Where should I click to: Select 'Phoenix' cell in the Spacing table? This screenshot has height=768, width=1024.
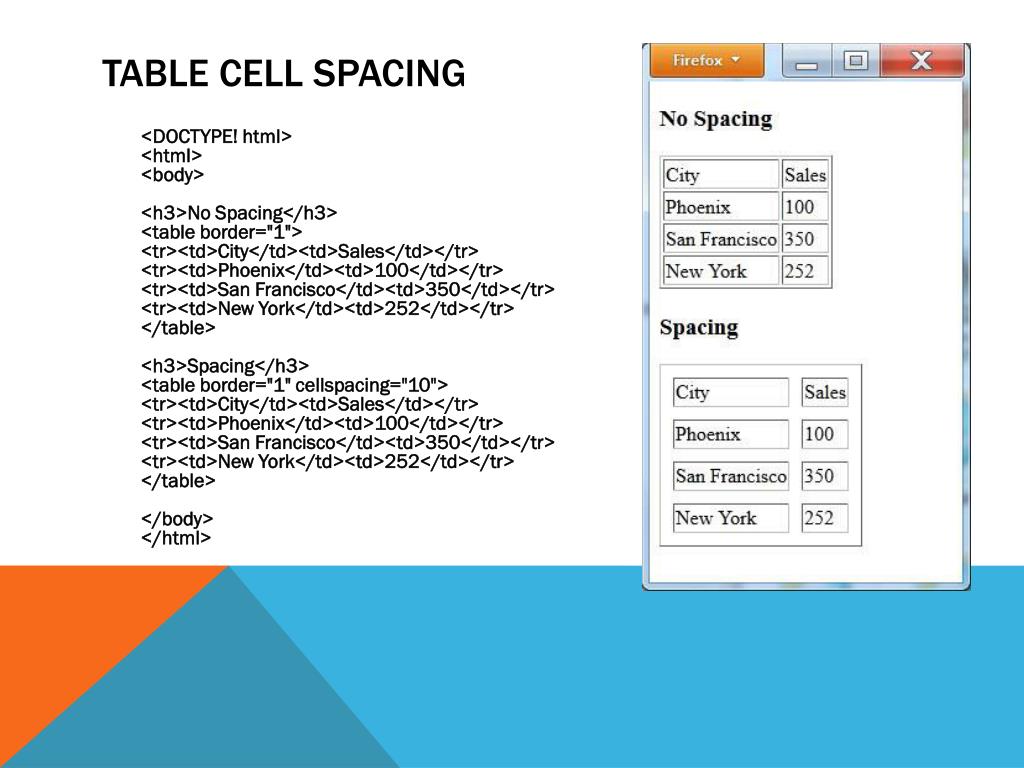(731, 434)
